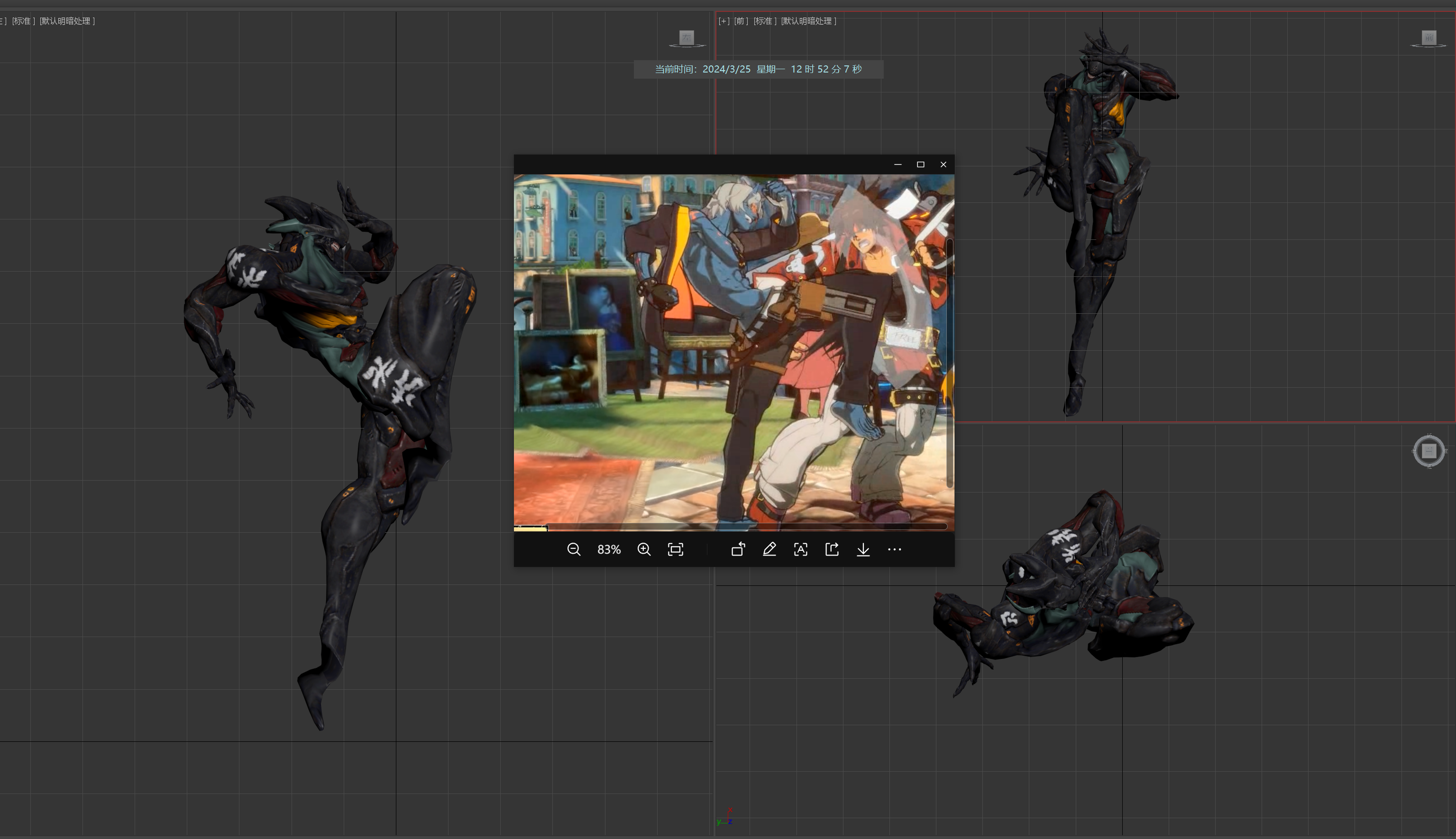Image resolution: width=1456 pixels, height=839 pixels.
Task: Zoom out in the image viewer
Action: (x=573, y=549)
